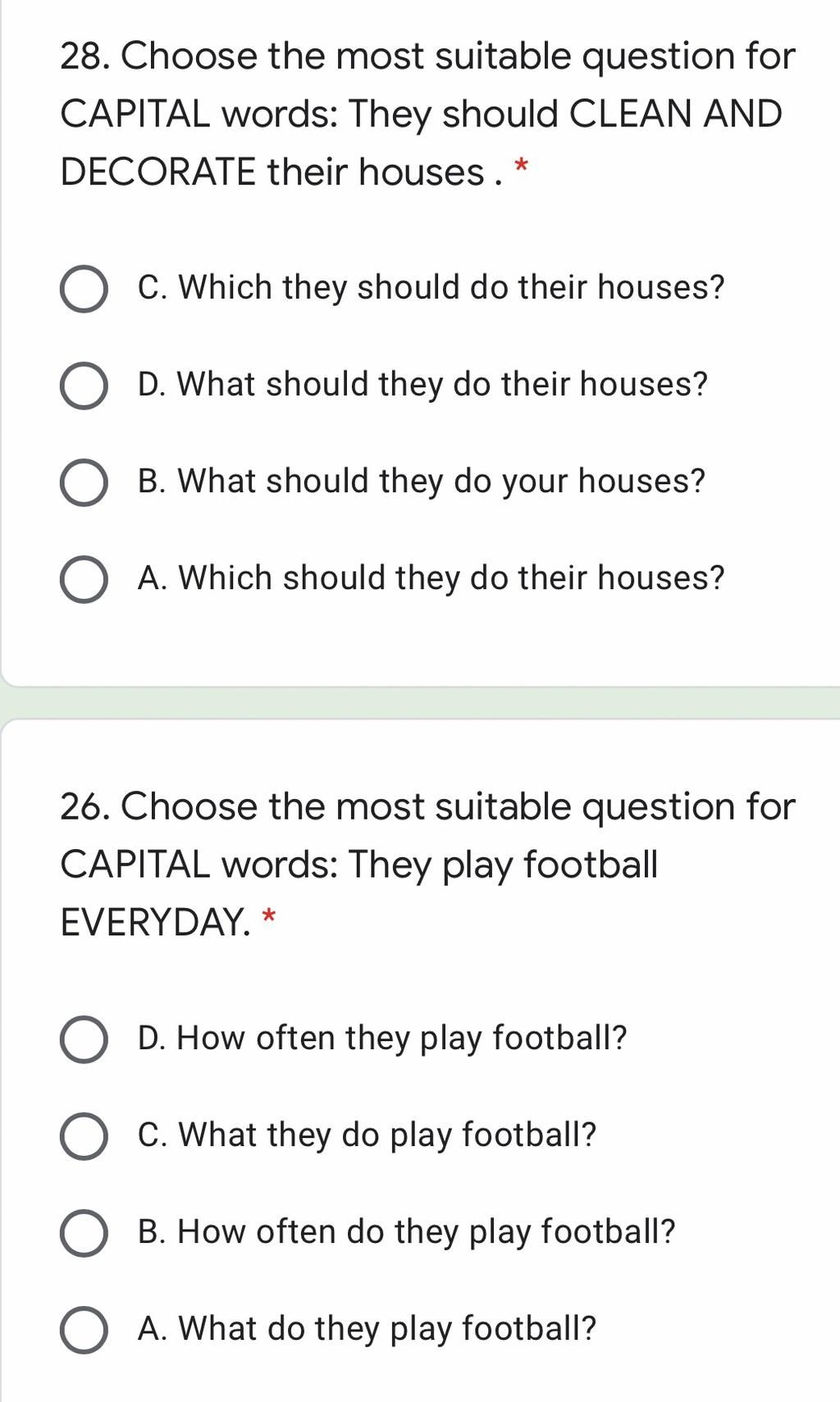The width and height of the screenshot is (840, 1402).
Task: Select radio for 'B. What should they do your houses?'
Action: [84, 482]
